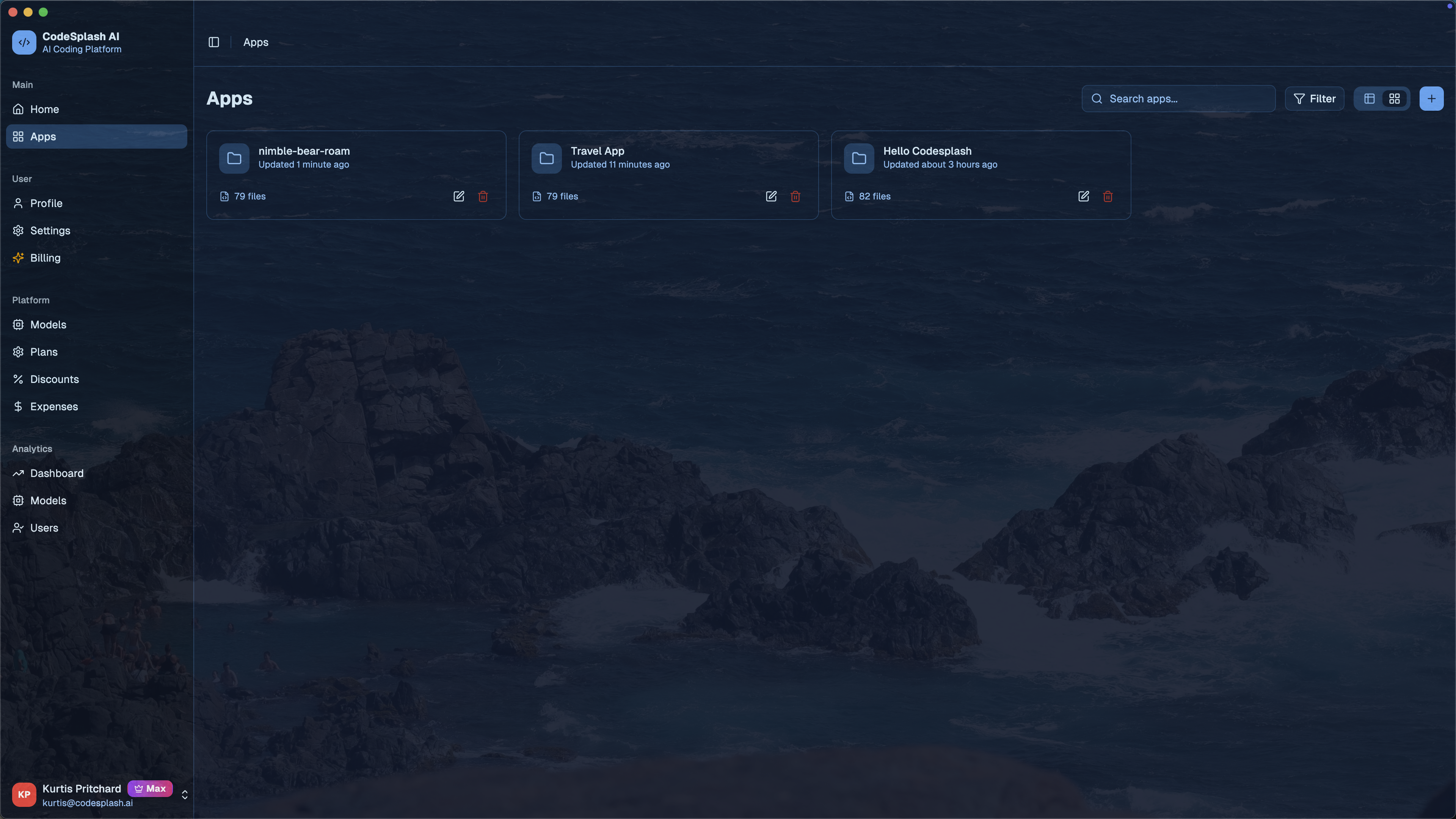1456x819 pixels.
Task: Select the Discounts percent icon in sidebar
Action: tap(18, 379)
